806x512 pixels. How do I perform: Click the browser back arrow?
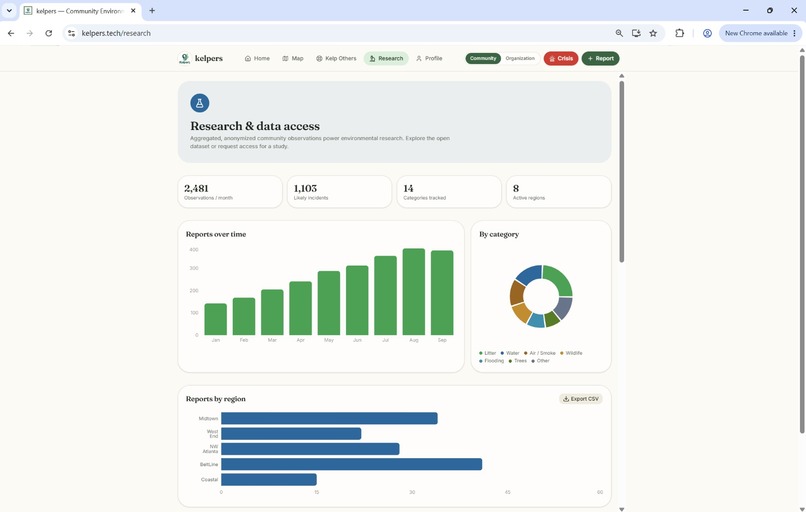[x=11, y=33]
